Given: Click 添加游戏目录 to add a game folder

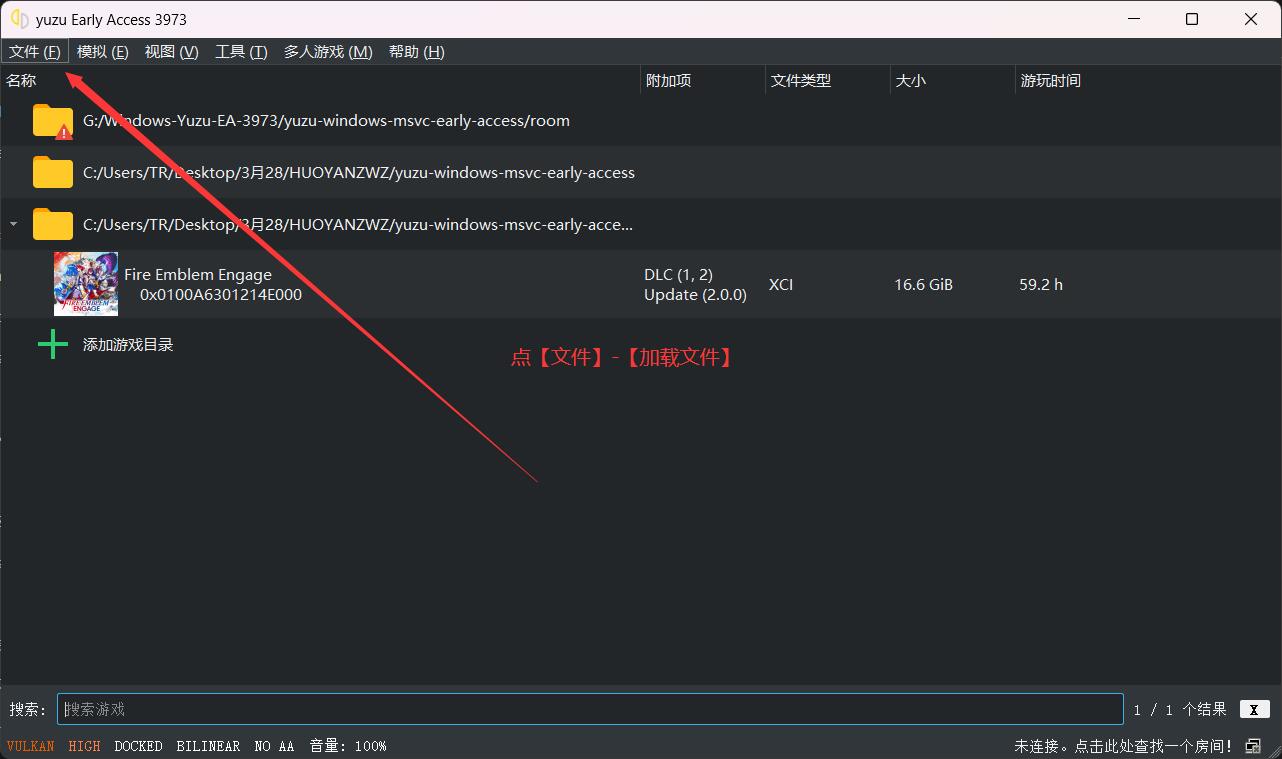Looking at the screenshot, I should click(x=128, y=345).
